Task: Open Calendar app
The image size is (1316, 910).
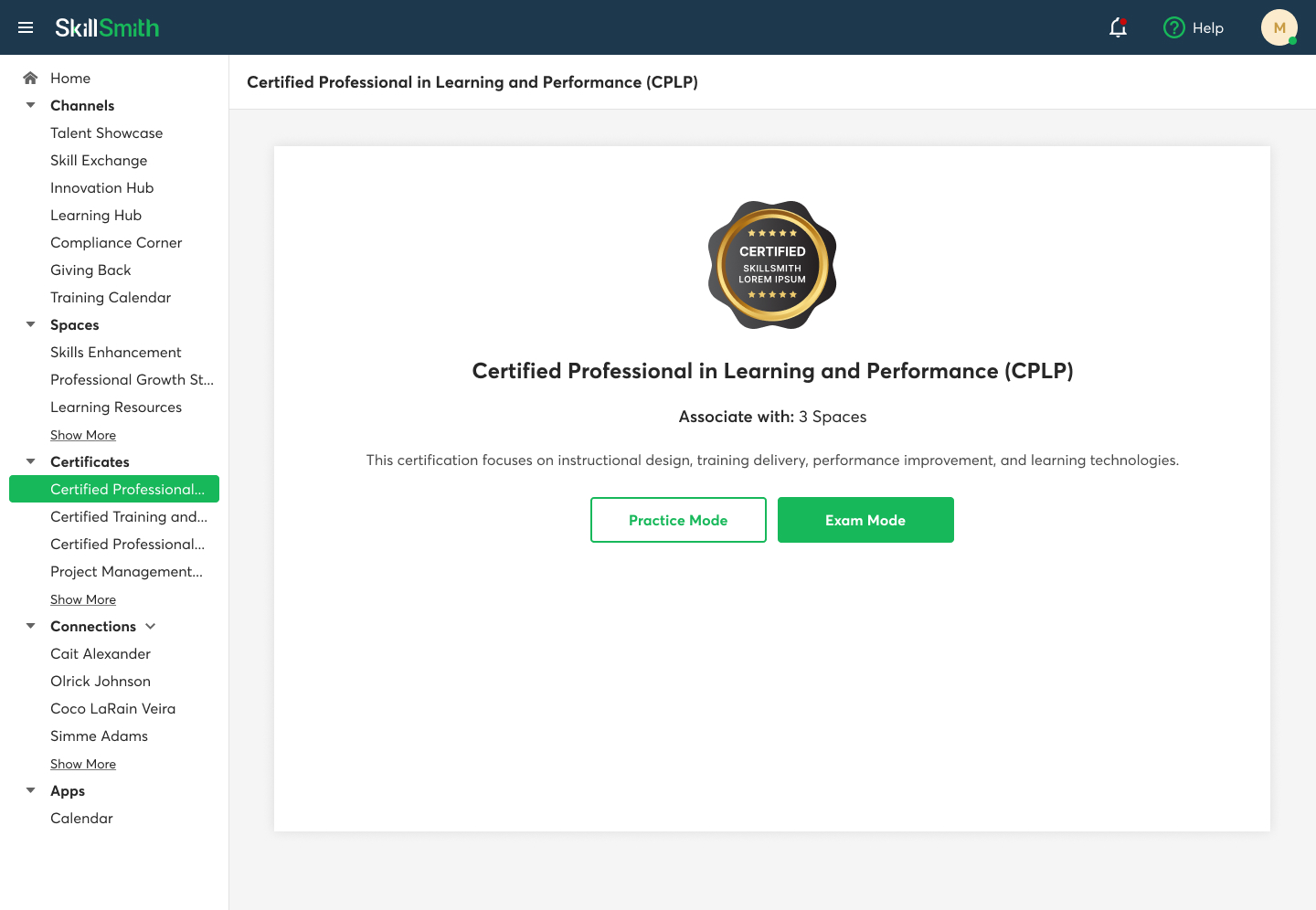Action: pos(81,818)
